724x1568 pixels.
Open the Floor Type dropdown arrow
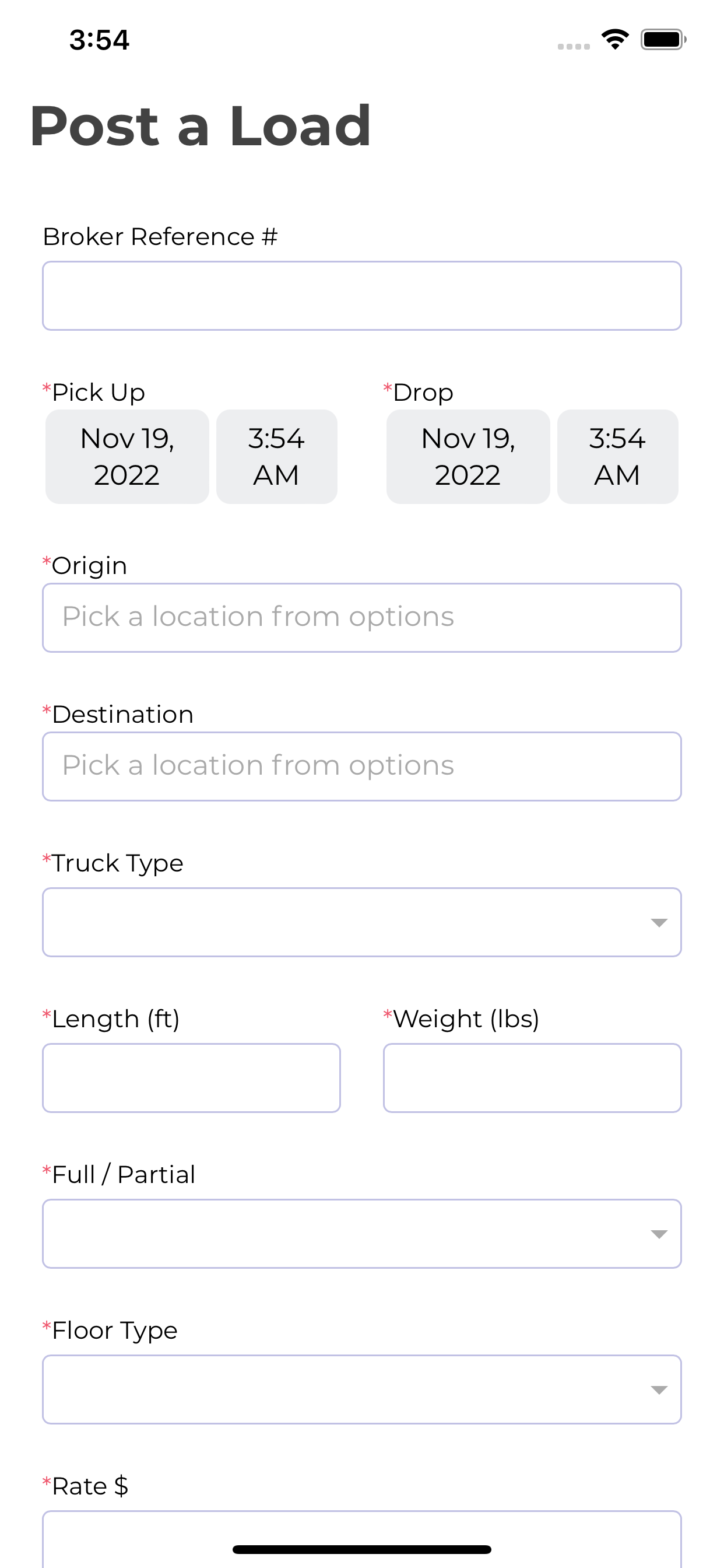[x=659, y=1390]
